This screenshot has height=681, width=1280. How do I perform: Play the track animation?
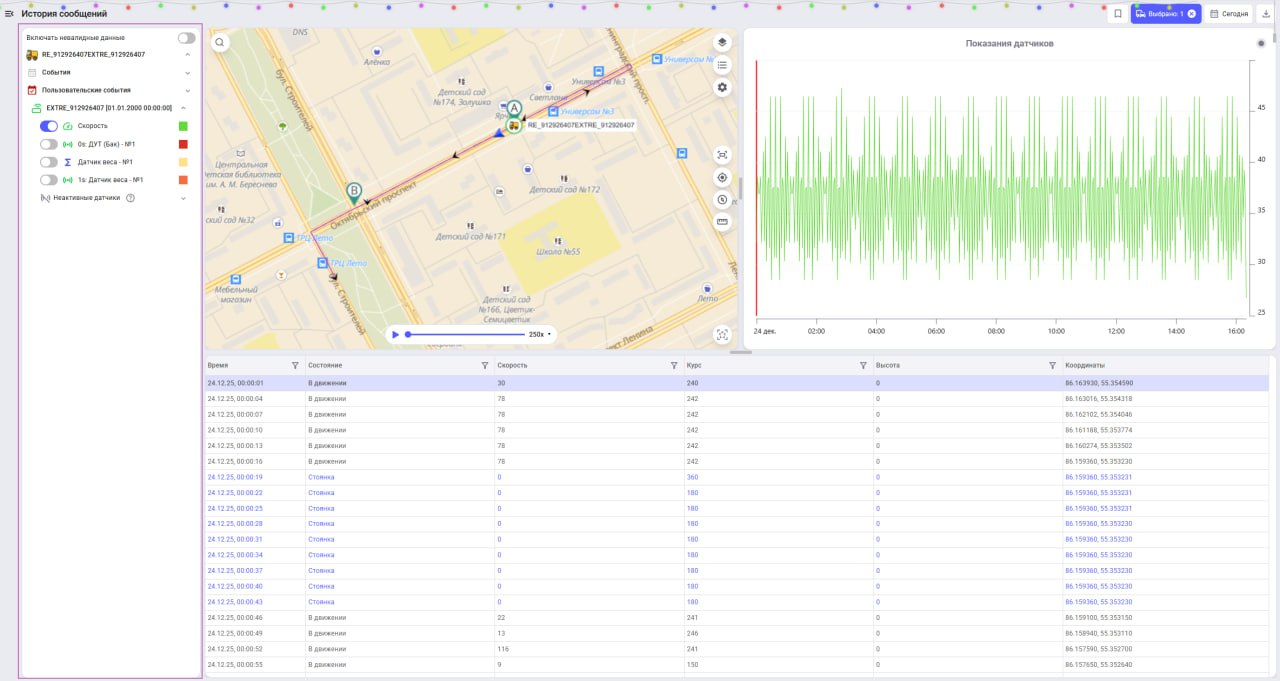(396, 334)
